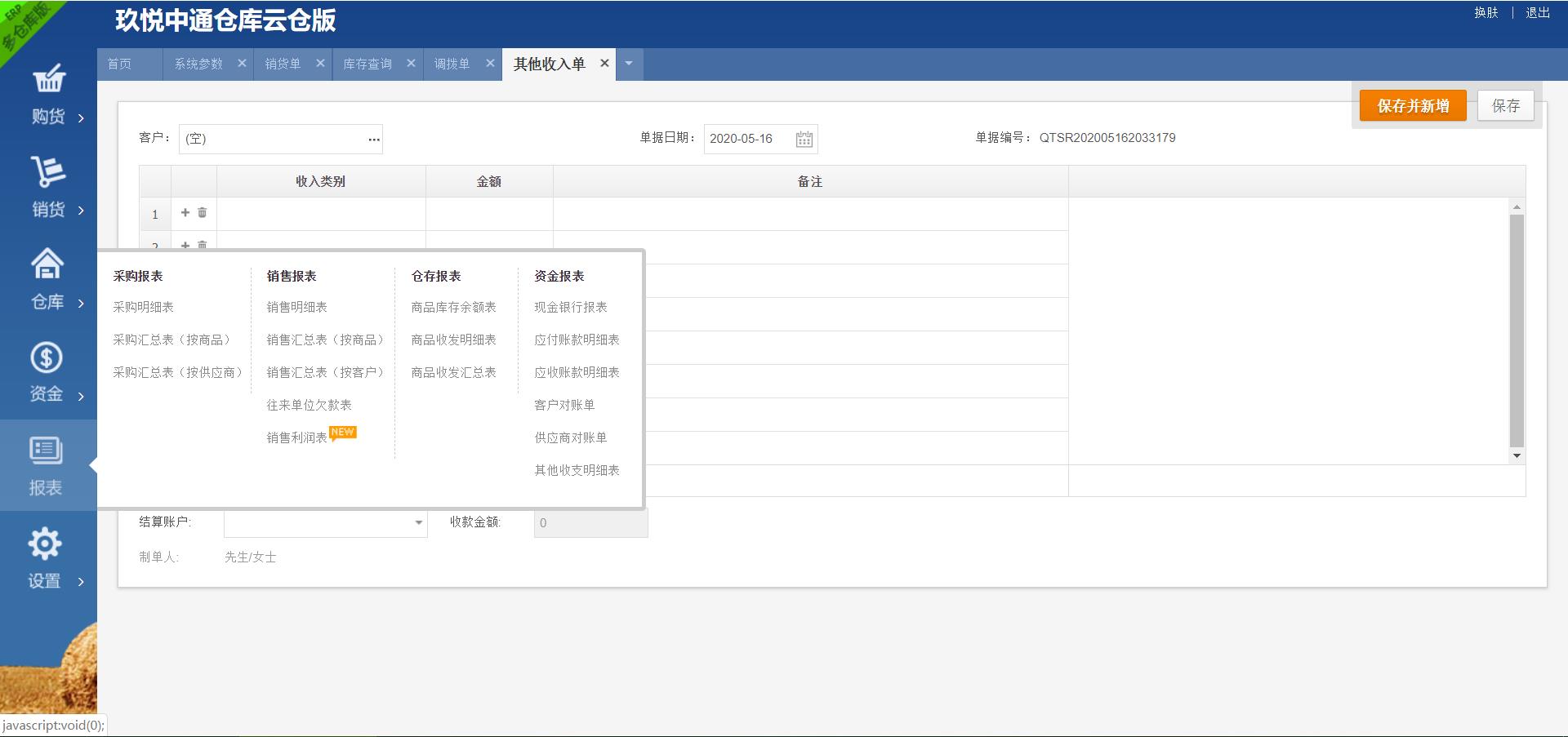Image resolution: width=1568 pixels, height=737 pixels.
Task: Add a row using plus in row 1
Action: 185,212
